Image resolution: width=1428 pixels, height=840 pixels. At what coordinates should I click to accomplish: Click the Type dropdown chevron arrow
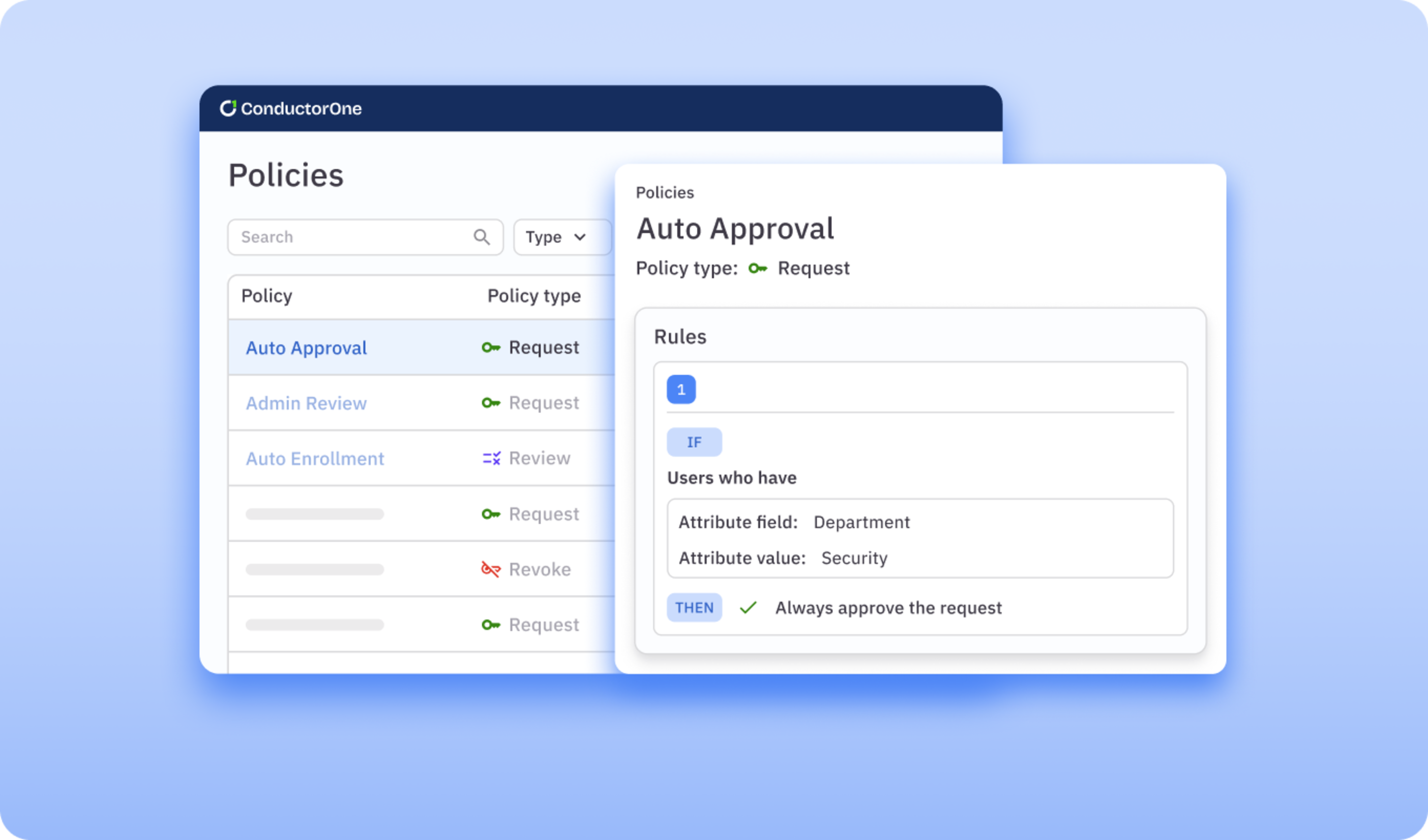[580, 237]
